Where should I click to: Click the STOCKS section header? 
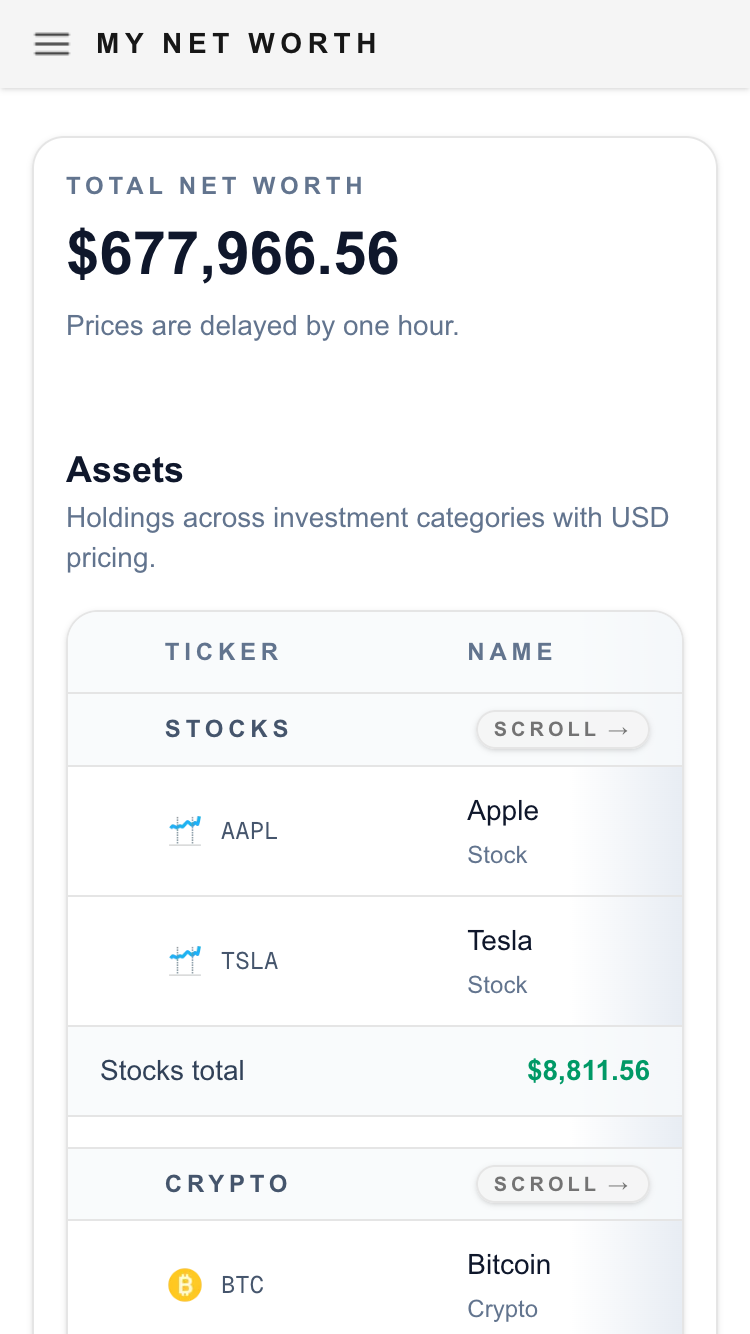pyautogui.click(x=228, y=729)
